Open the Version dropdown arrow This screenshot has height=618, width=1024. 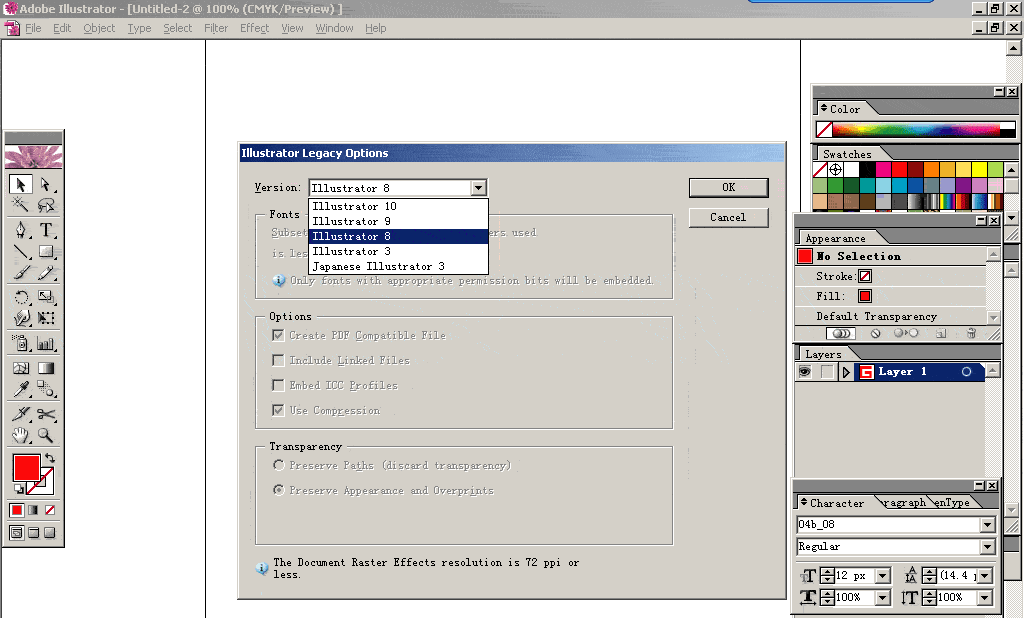click(479, 188)
